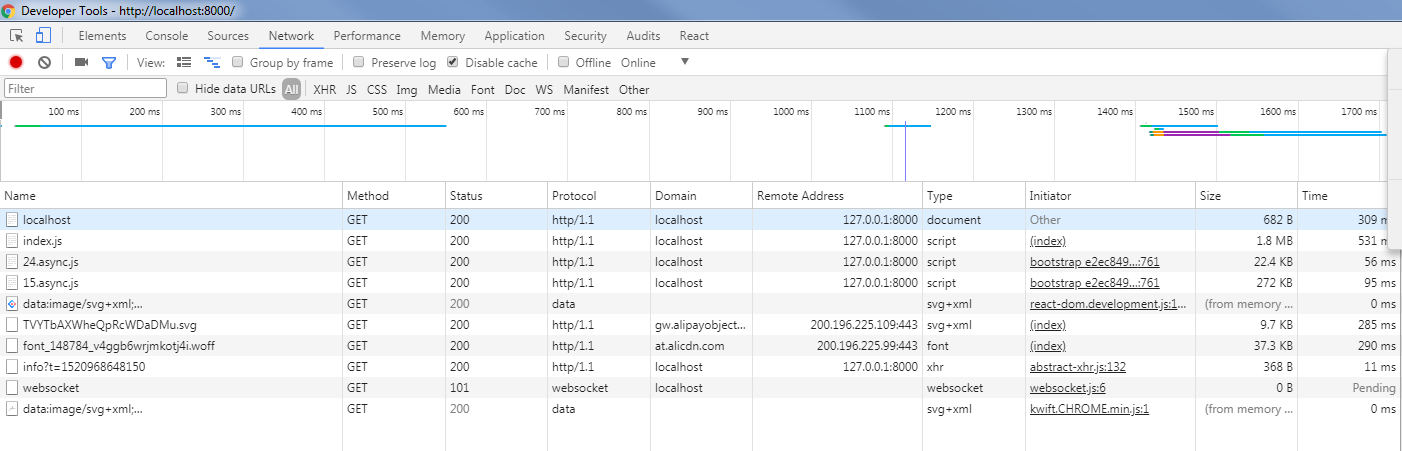Sort by the Size column header
Image resolution: width=1402 pixels, height=451 pixels.
[1246, 196]
